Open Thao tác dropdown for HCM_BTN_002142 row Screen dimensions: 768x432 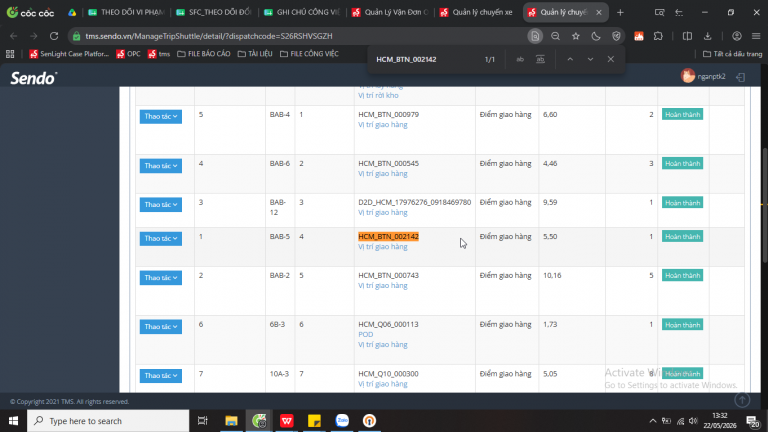(x=161, y=239)
